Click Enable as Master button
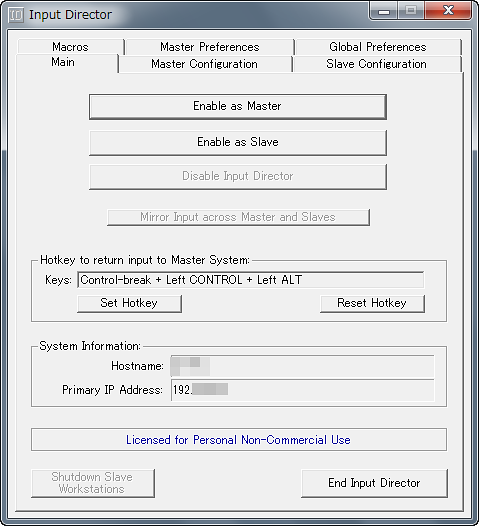Screen dimensions: 479x526 (238, 107)
